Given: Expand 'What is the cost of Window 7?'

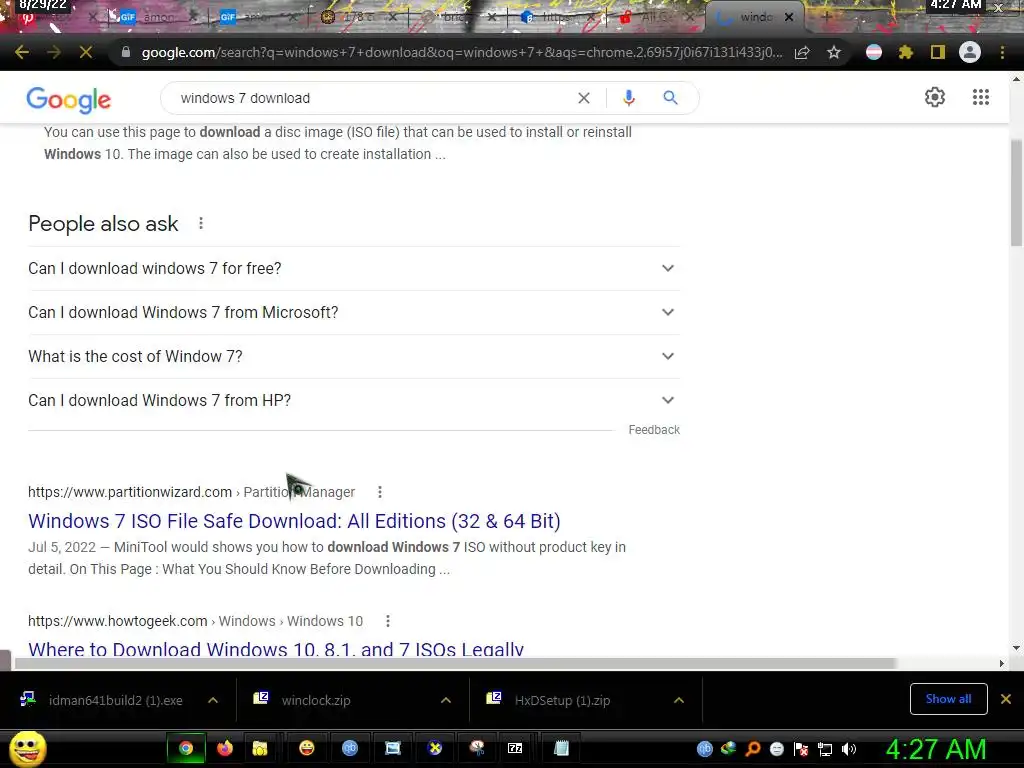Looking at the screenshot, I should click(x=354, y=357).
